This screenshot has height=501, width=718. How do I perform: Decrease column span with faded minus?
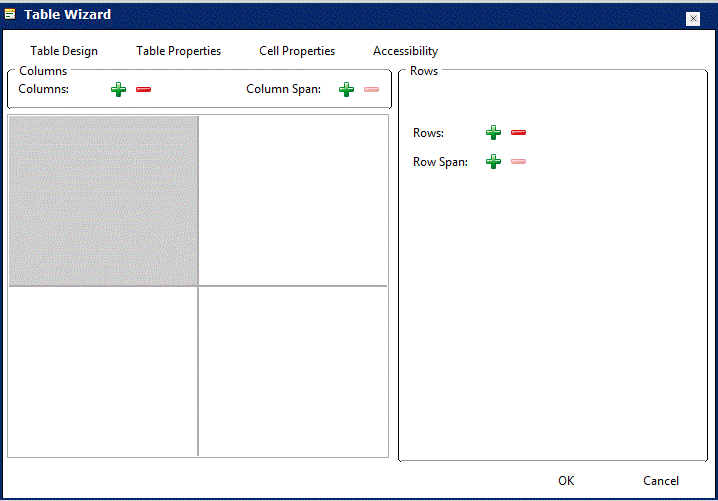pos(371,90)
